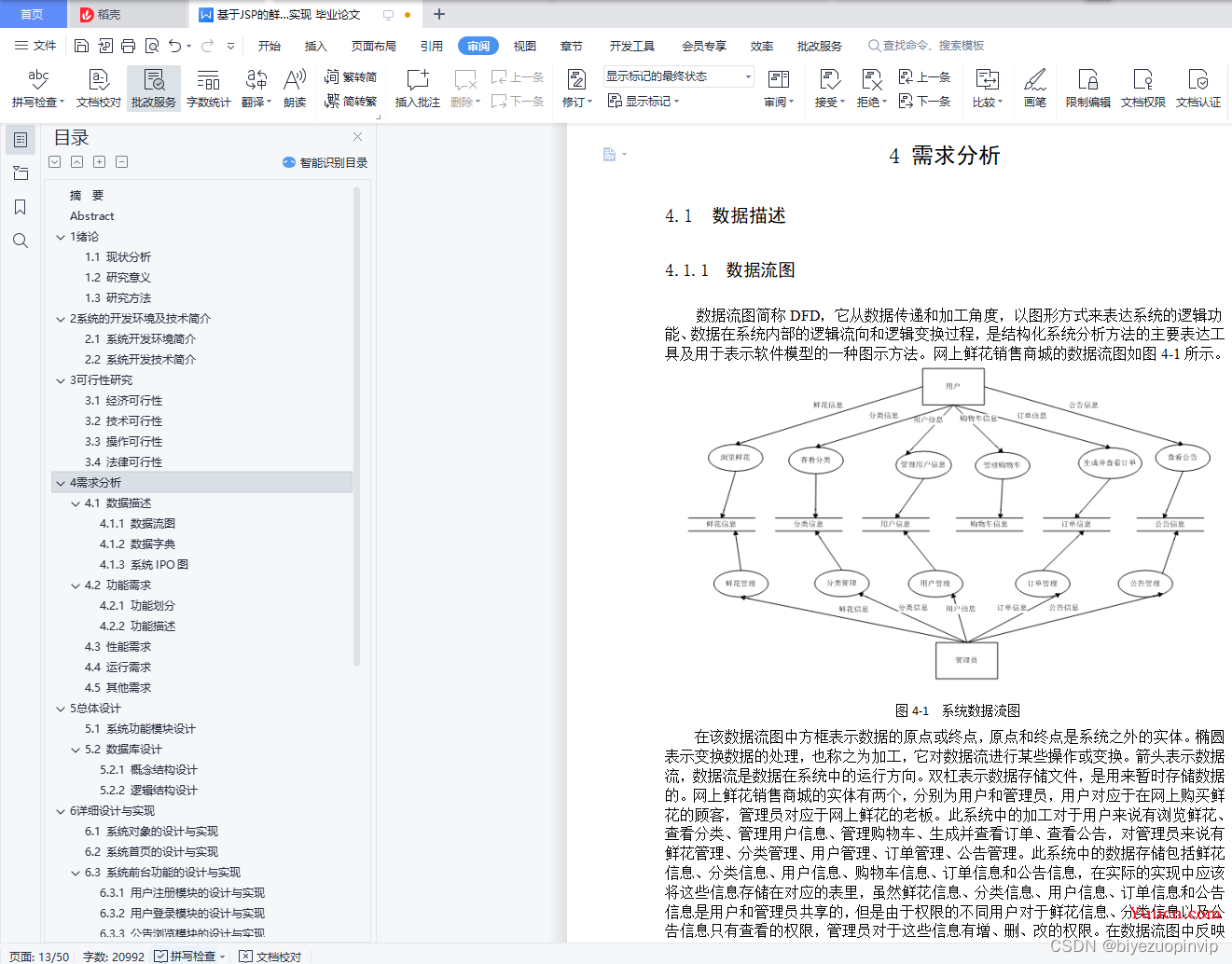Switch to the 视图 ribbon tab
The height and width of the screenshot is (964, 1232).
[x=525, y=46]
